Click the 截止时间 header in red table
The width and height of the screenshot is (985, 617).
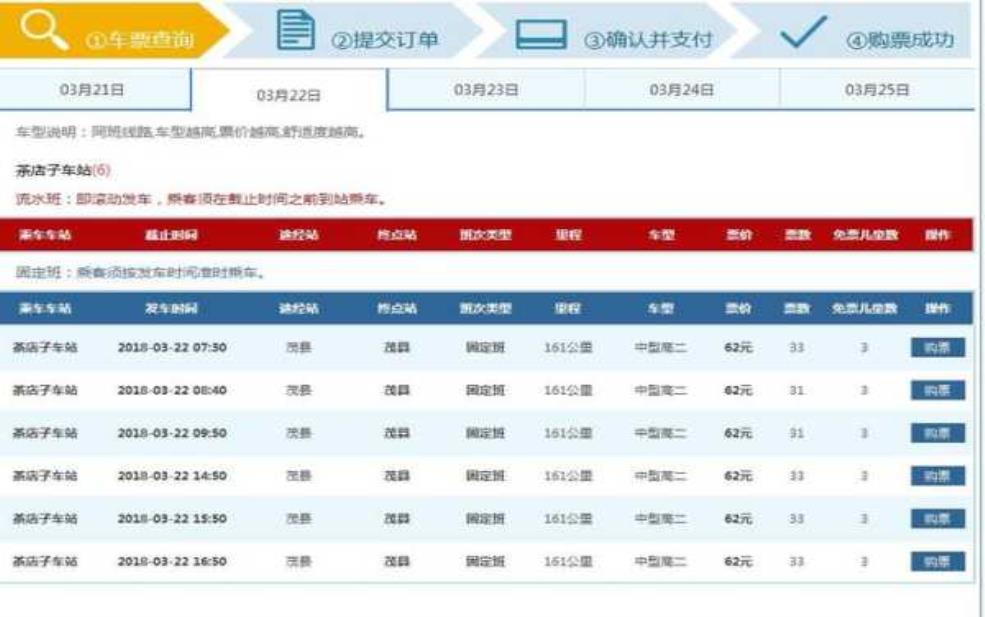pos(171,235)
